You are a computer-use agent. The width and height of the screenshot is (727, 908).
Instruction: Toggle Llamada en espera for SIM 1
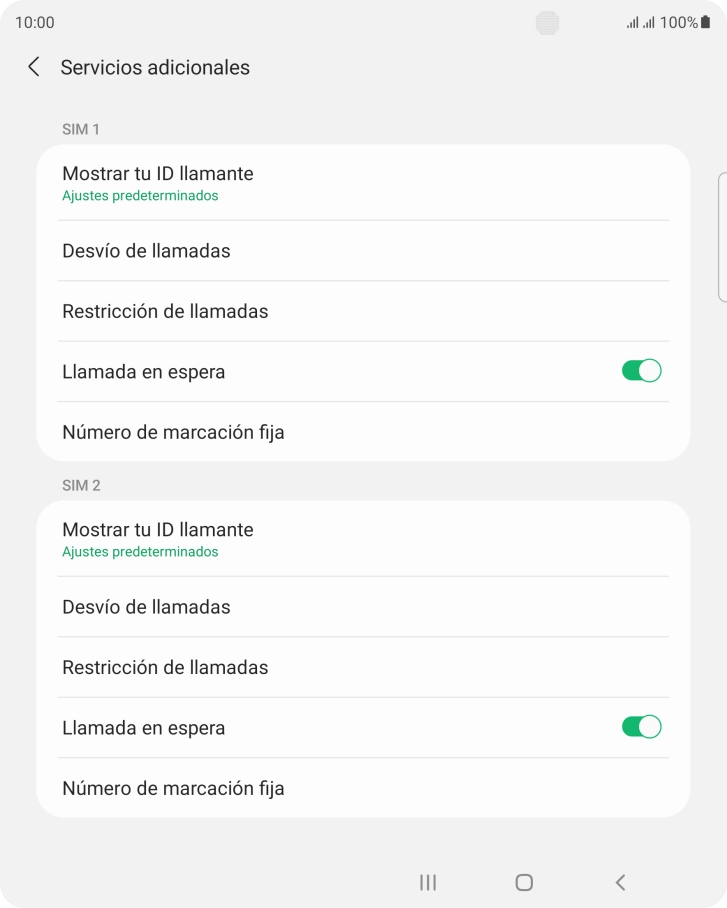pos(641,371)
